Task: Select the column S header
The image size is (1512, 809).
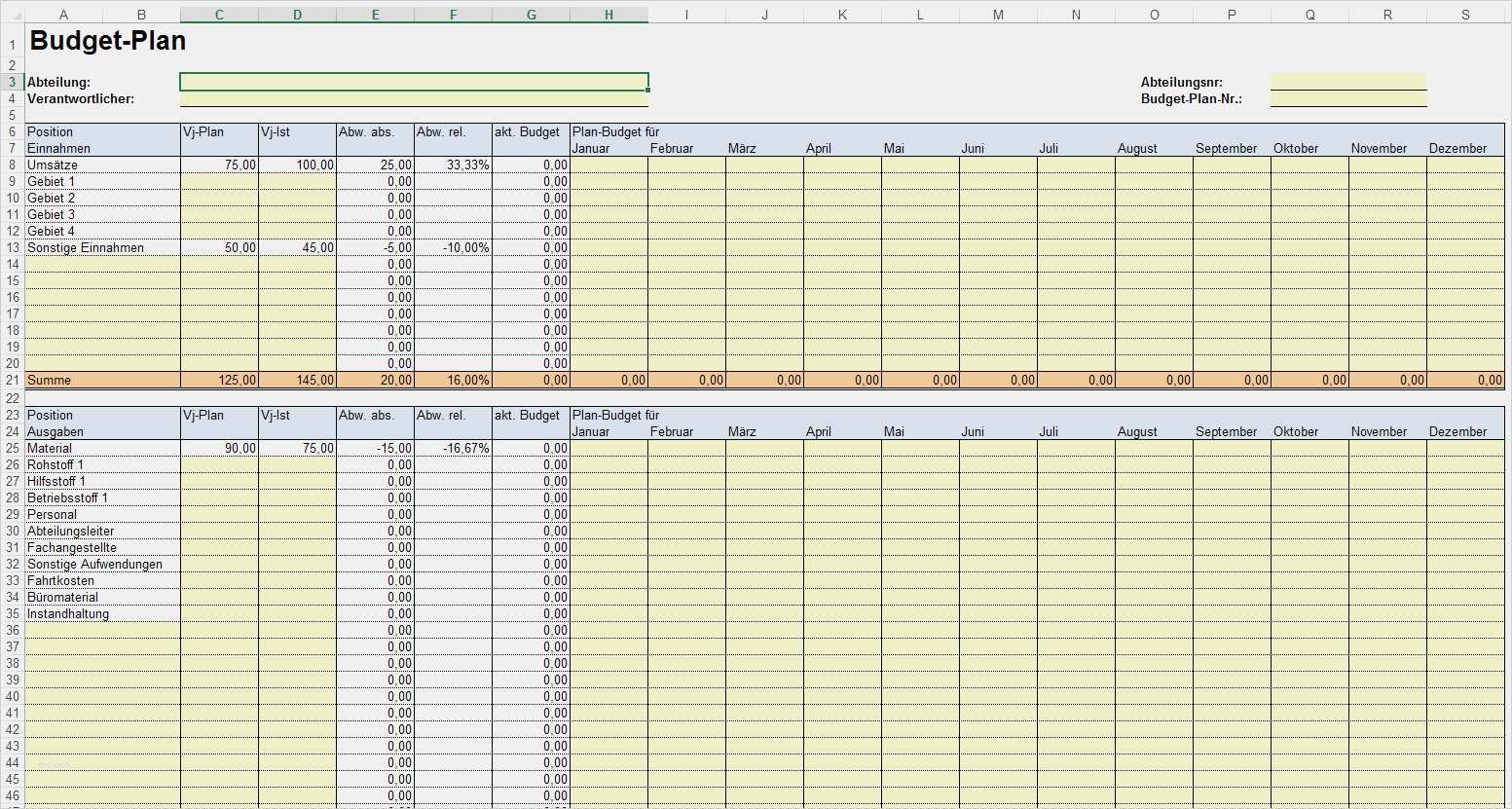Action: [x=1465, y=14]
